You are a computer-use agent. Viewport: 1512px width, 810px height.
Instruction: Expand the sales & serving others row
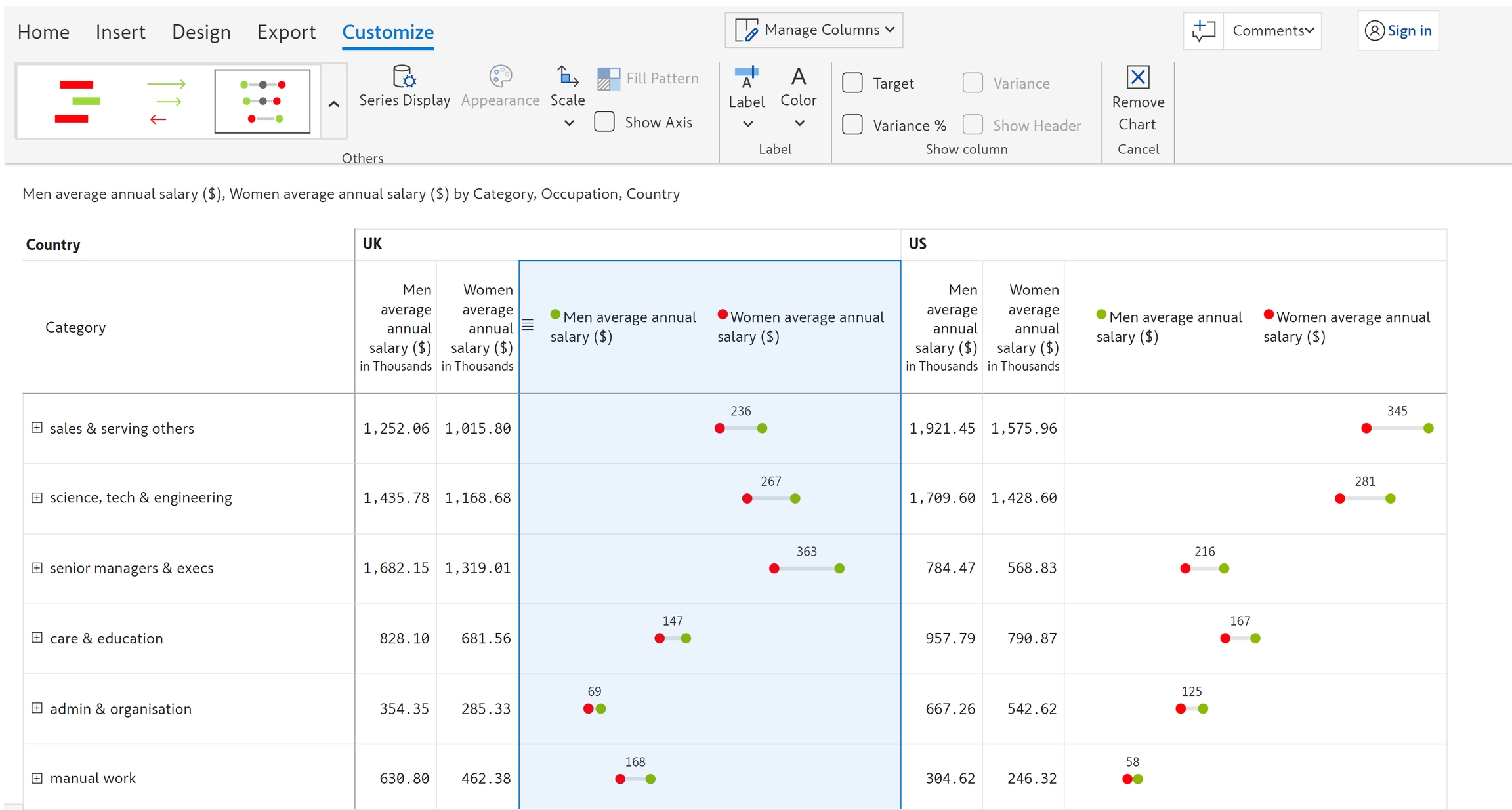(x=37, y=428)
